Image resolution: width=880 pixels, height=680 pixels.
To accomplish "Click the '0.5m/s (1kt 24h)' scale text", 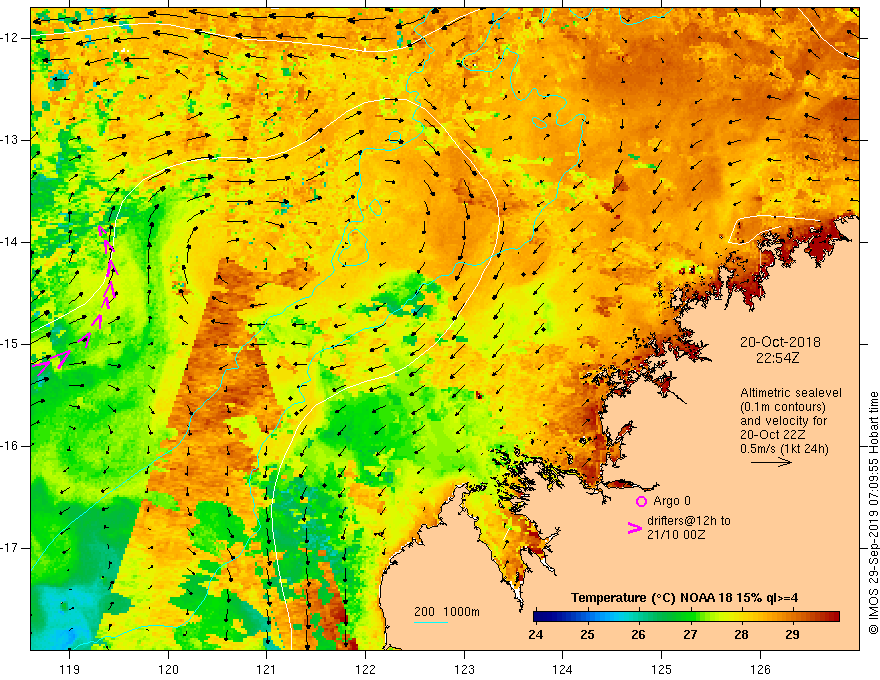I will tap(784, 449).
